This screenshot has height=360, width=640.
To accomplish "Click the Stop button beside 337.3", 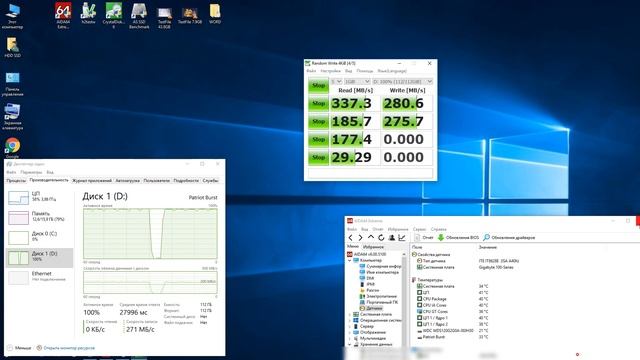I will tap(318, 103).
